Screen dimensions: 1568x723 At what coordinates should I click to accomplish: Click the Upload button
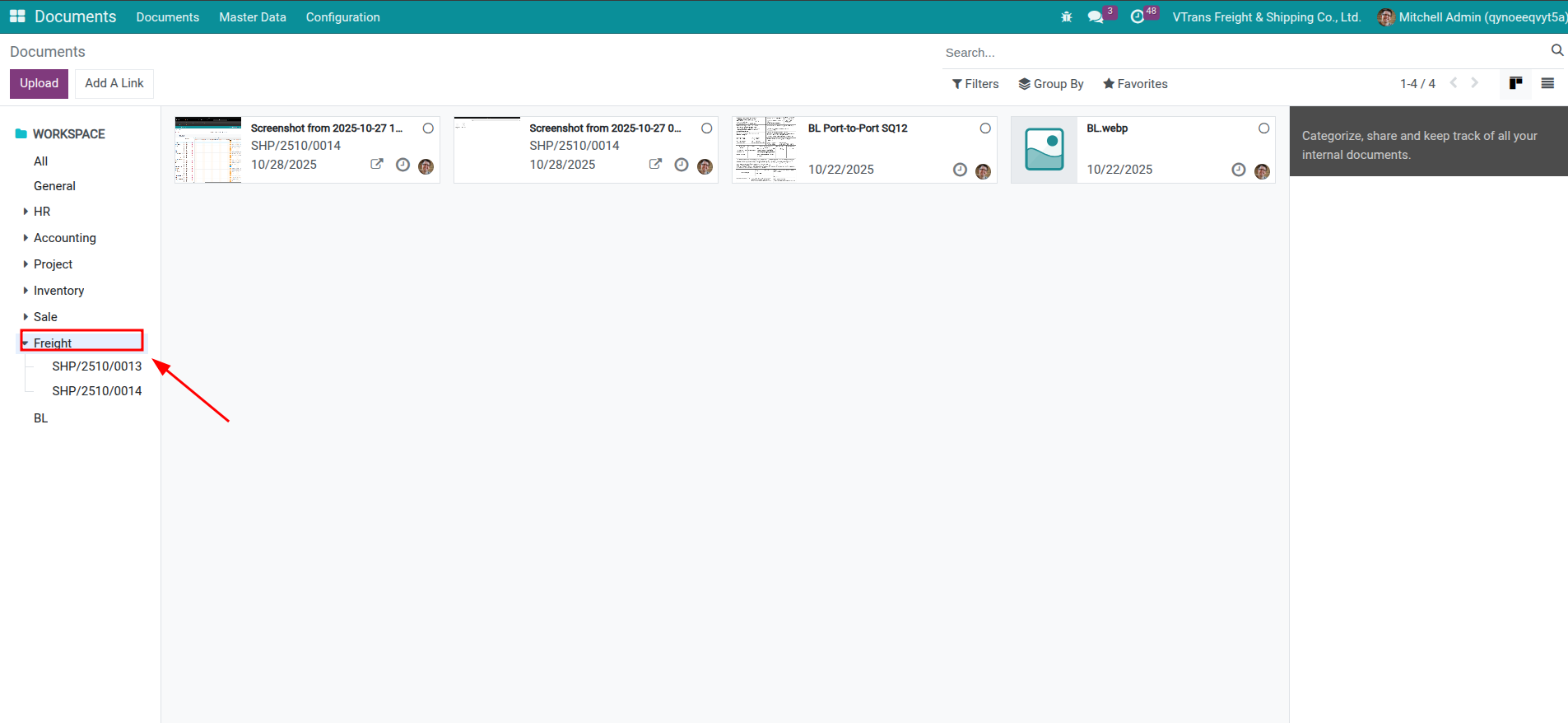tap(39, 83)
